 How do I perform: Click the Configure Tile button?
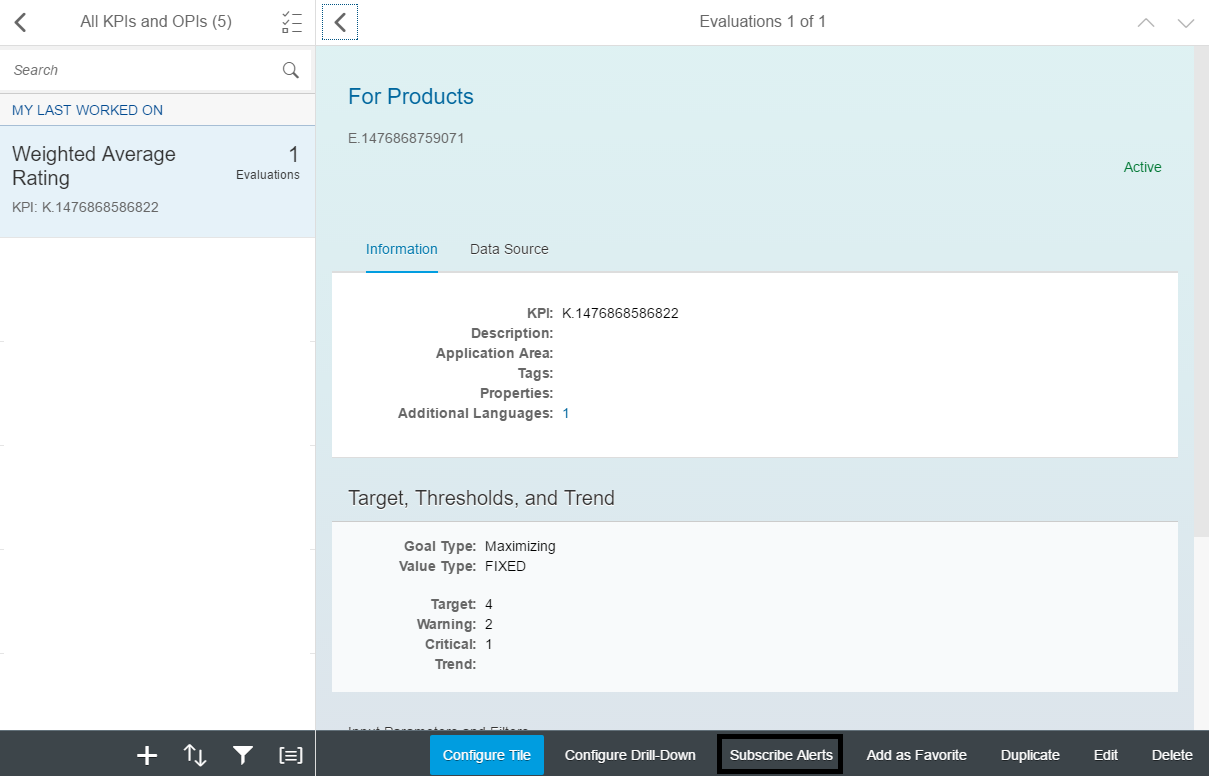click(487, 755)
